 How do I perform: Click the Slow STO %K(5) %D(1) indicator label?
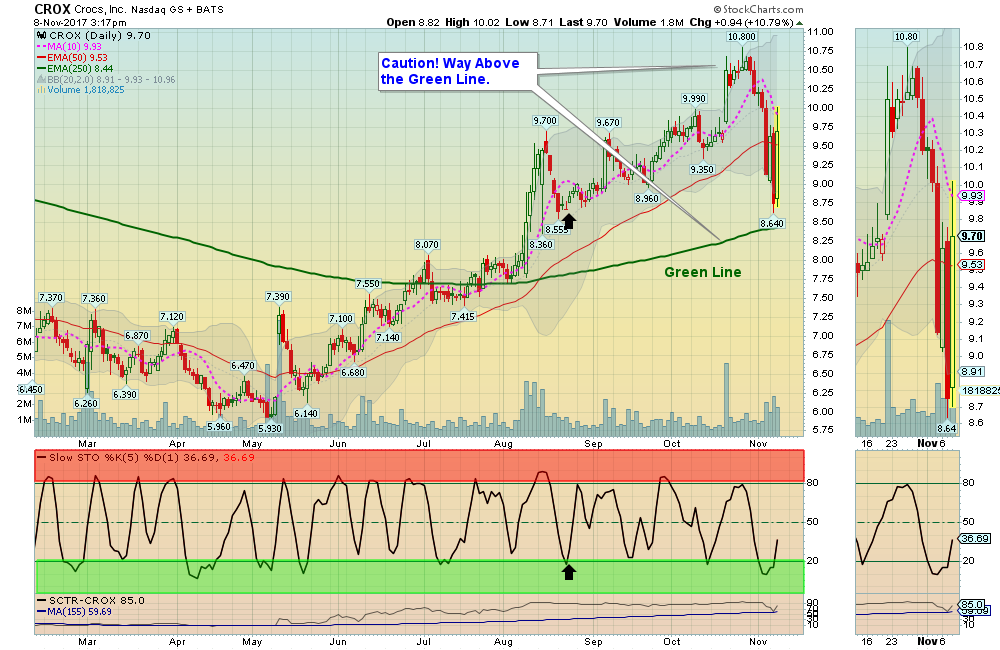(x=145, y=457)
